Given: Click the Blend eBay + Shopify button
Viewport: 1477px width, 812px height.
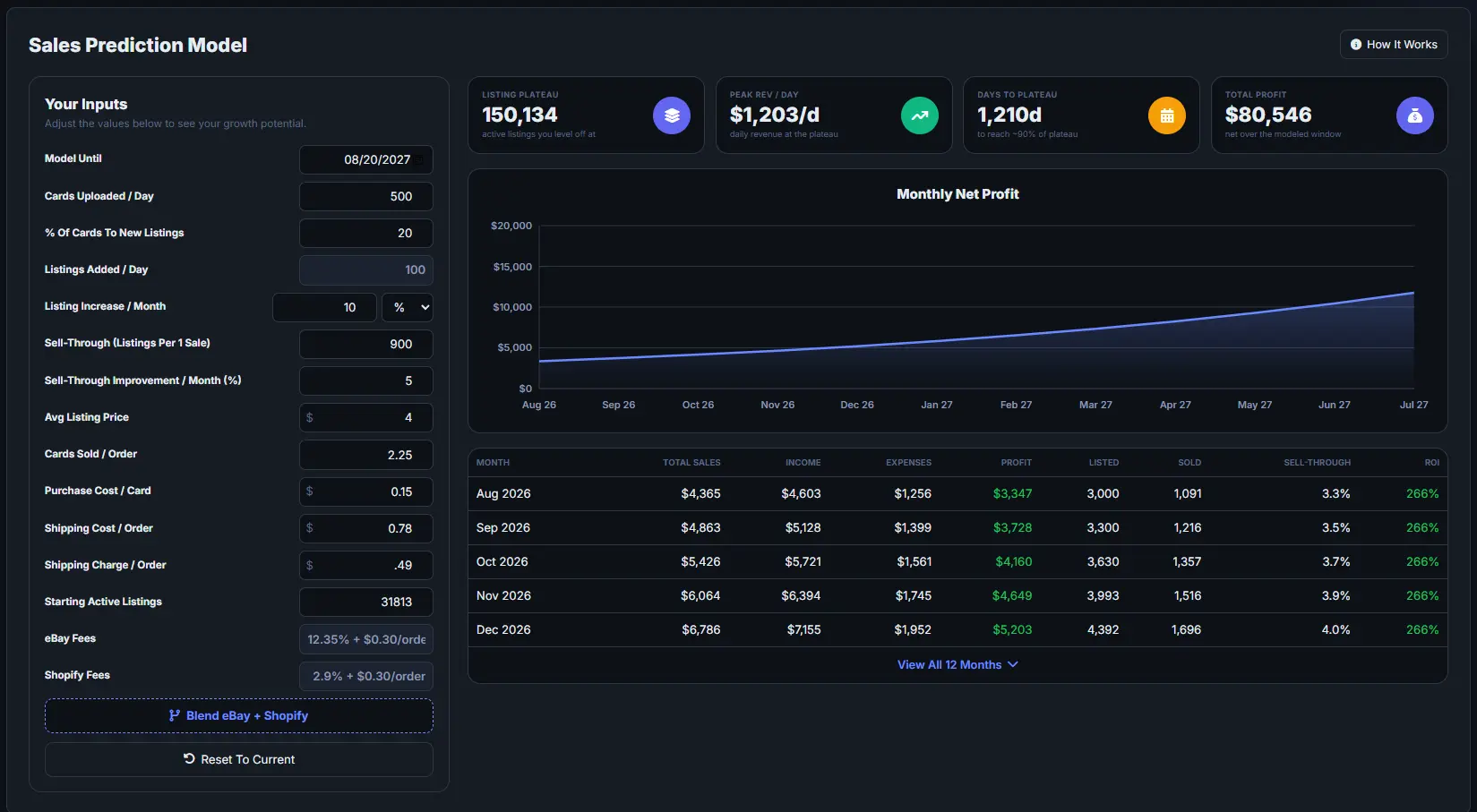Looking at the screenshot, I should pyautogui.click(x=239, y=715).
